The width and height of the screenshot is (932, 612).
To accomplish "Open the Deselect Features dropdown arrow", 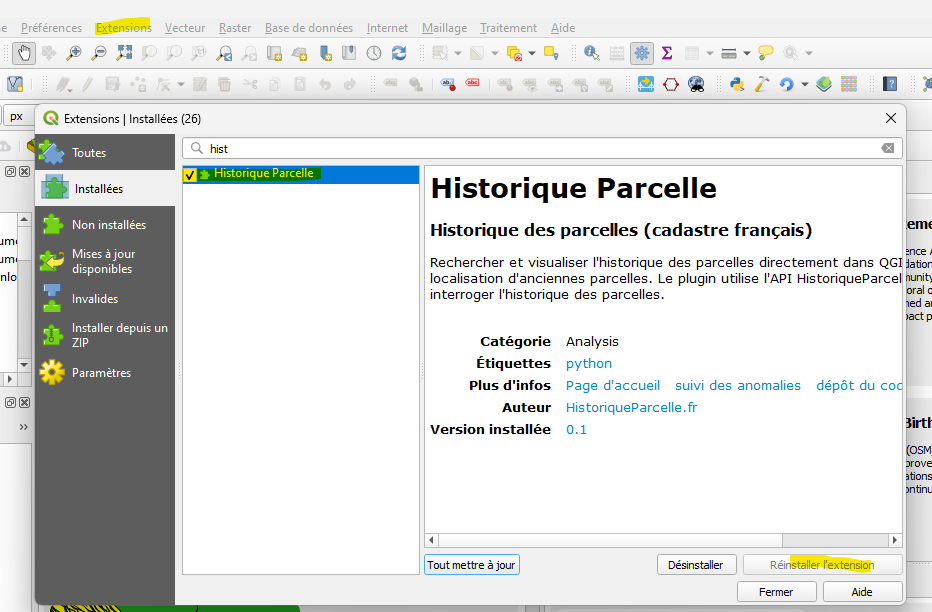I will [x=531, y=53].
